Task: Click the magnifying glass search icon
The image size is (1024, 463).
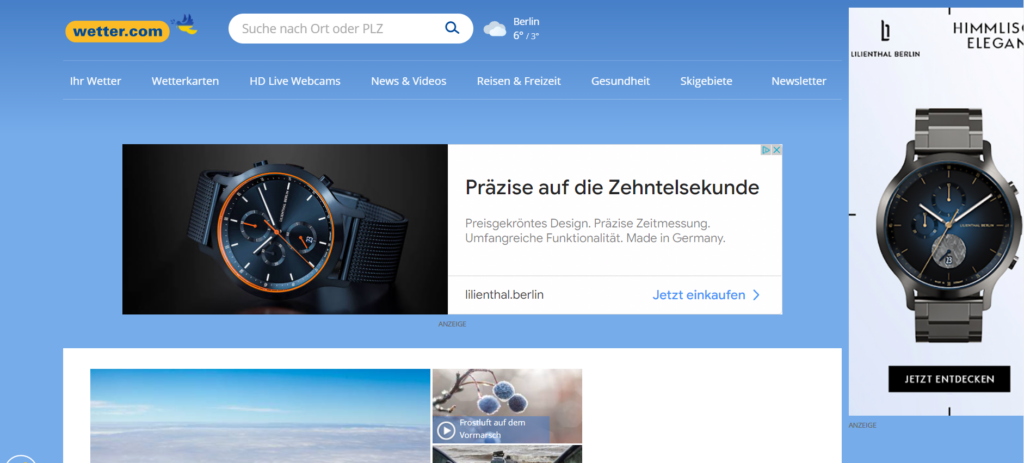Action: pos(452,28)
